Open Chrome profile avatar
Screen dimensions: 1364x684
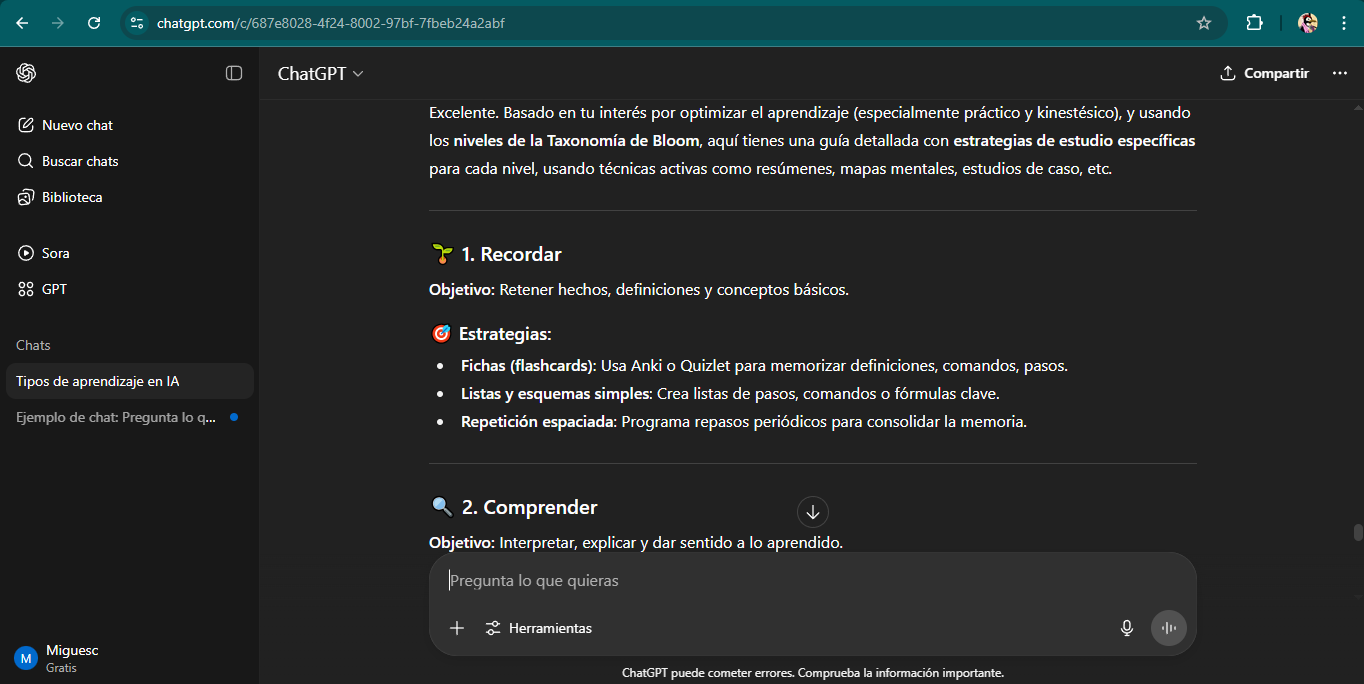[x=1307, y=23]
